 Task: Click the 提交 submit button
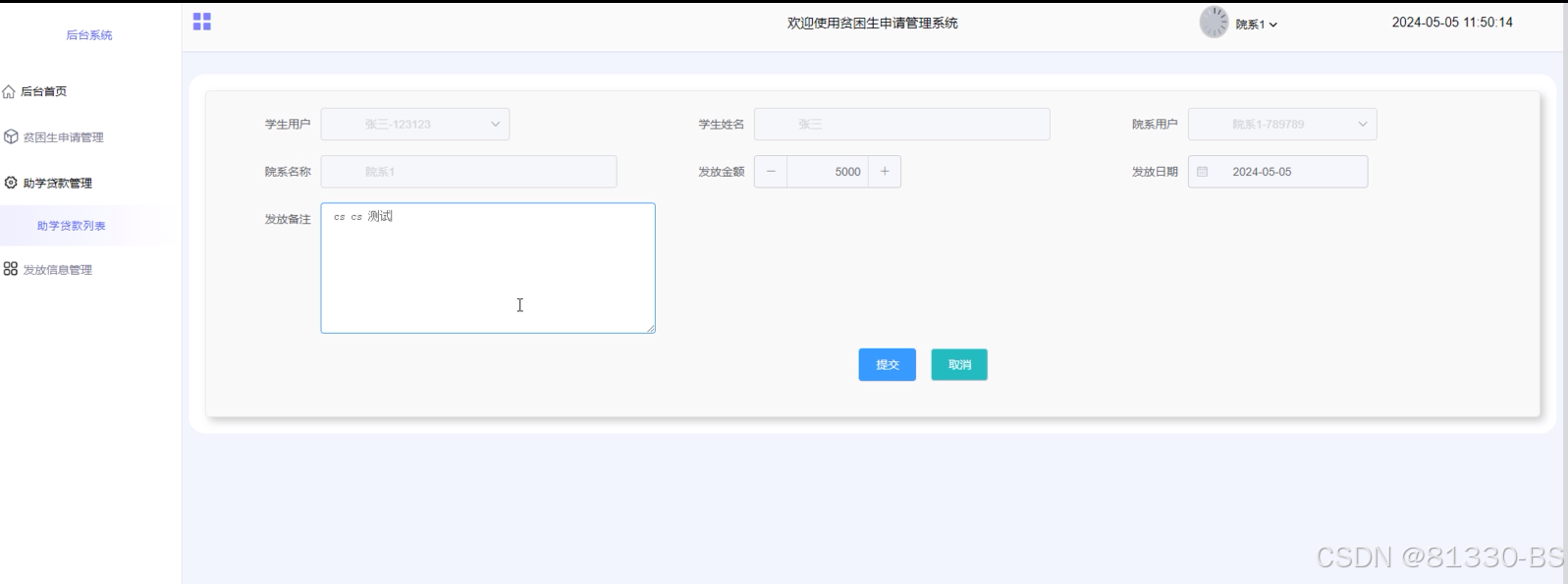tap(888, 365)
